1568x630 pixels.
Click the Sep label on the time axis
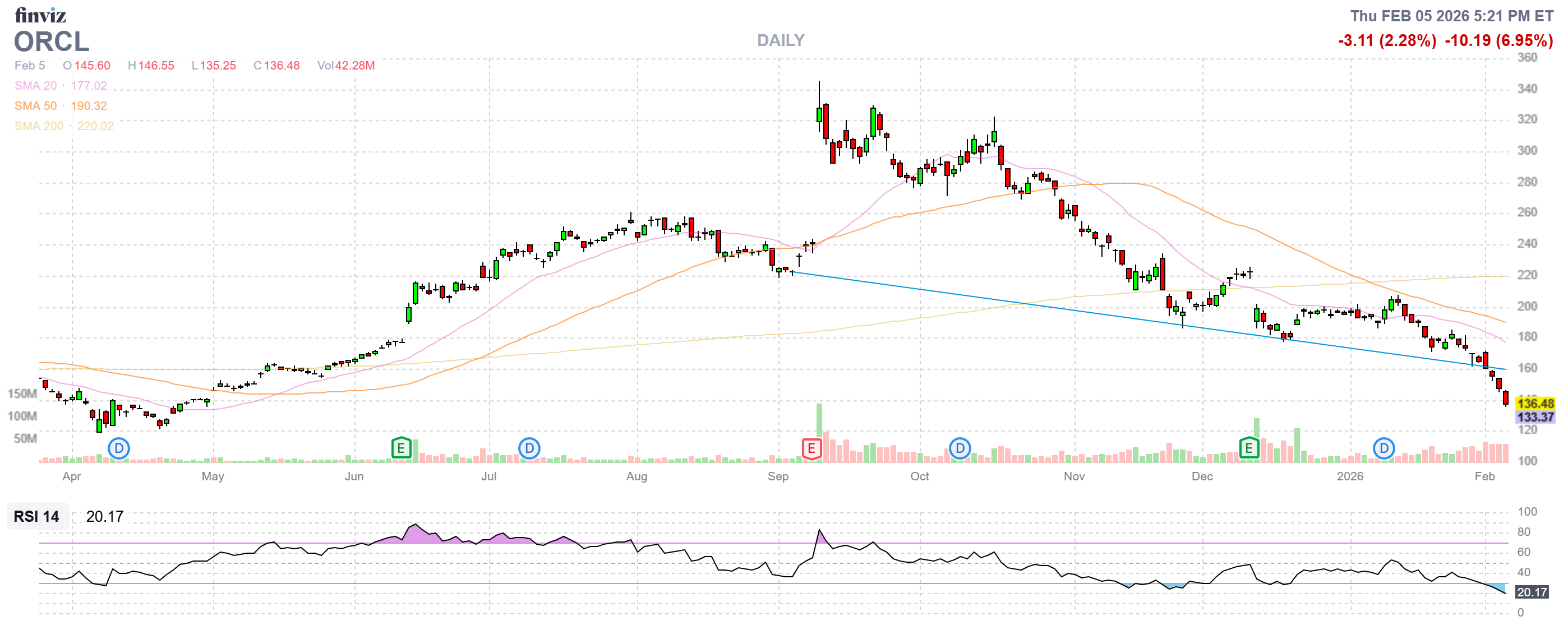pos(778,476)
